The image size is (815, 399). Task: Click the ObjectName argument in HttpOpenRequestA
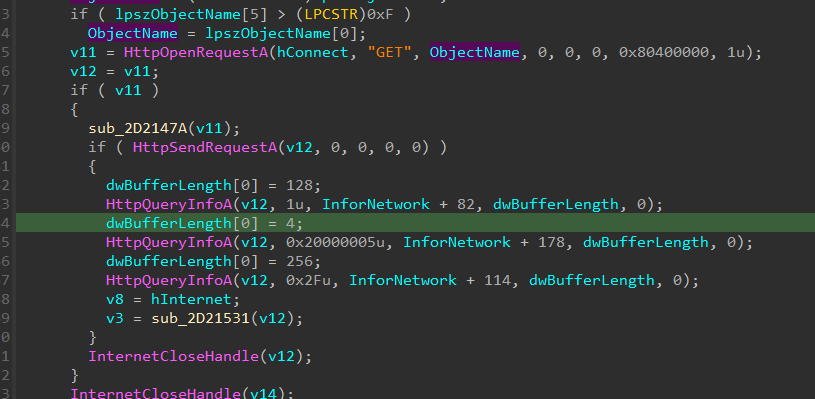point(475,52)
